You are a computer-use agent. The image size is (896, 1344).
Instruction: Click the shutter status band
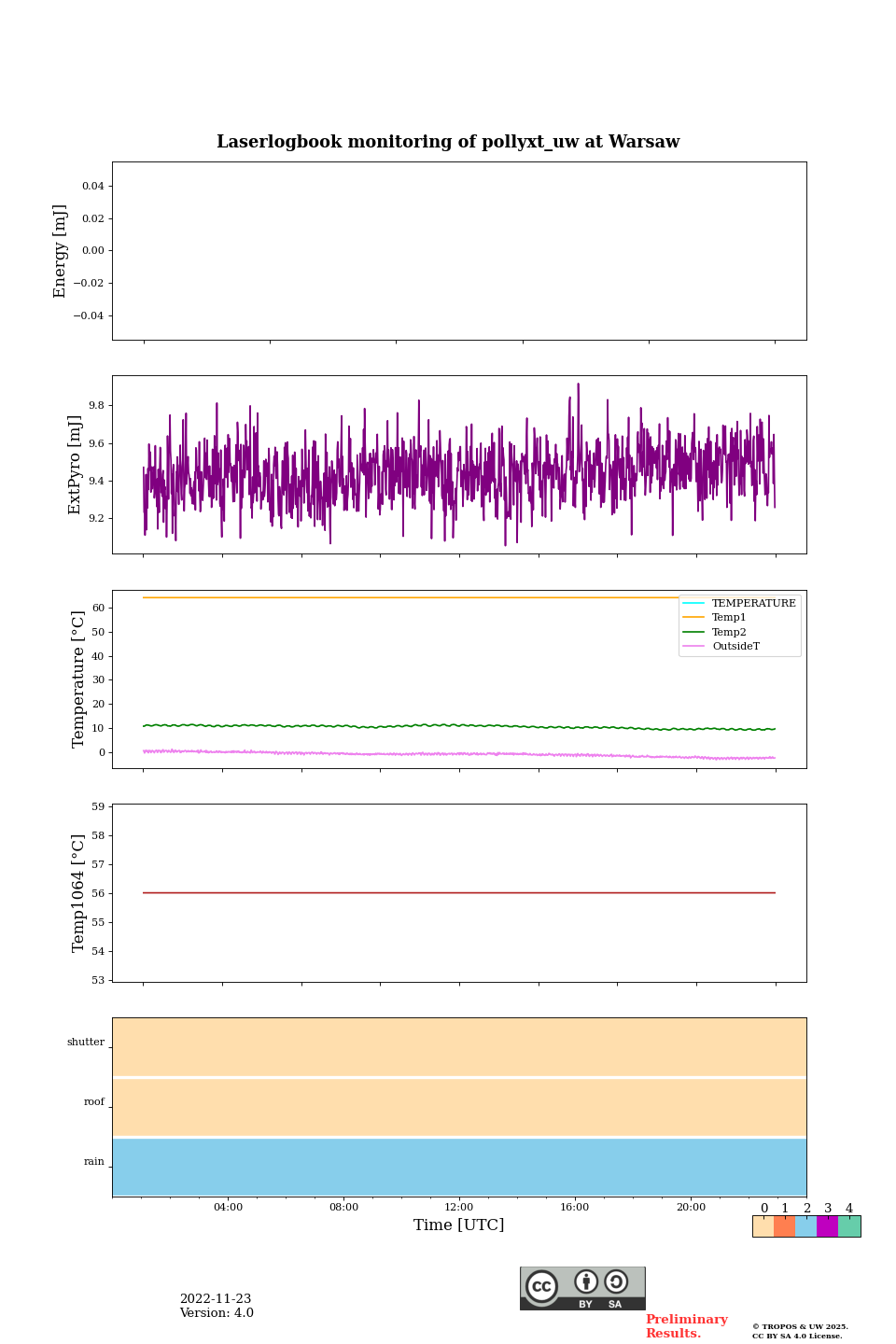pyautogui.click(x=459, y=1047)
